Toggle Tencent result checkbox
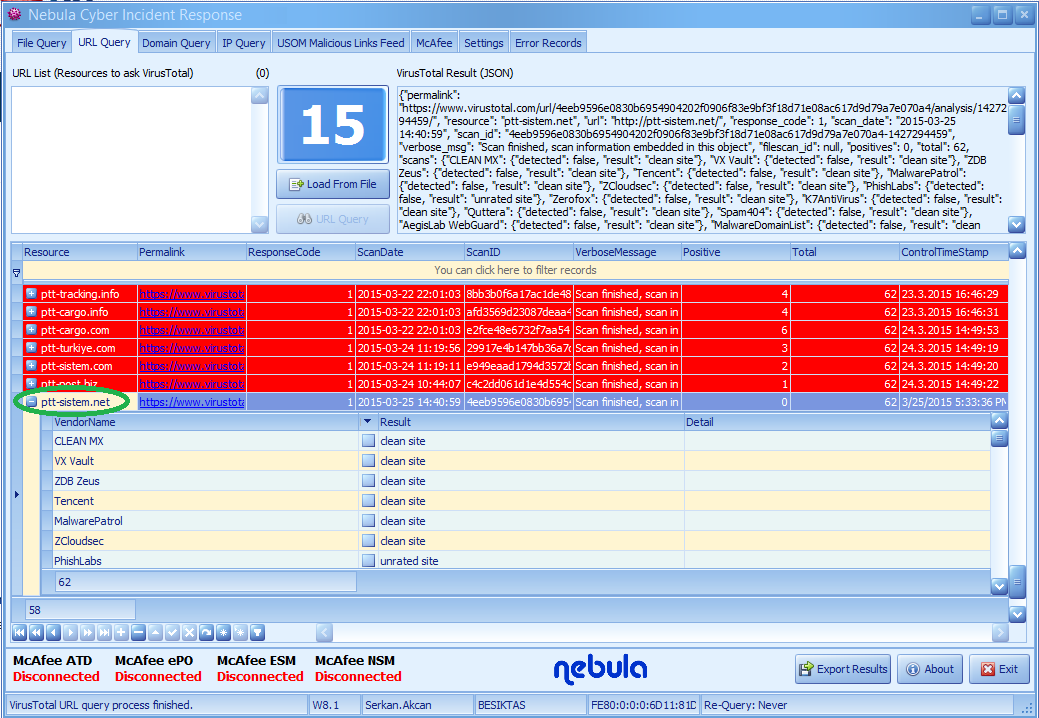1039x718 pixels. (x=368, y=501)
